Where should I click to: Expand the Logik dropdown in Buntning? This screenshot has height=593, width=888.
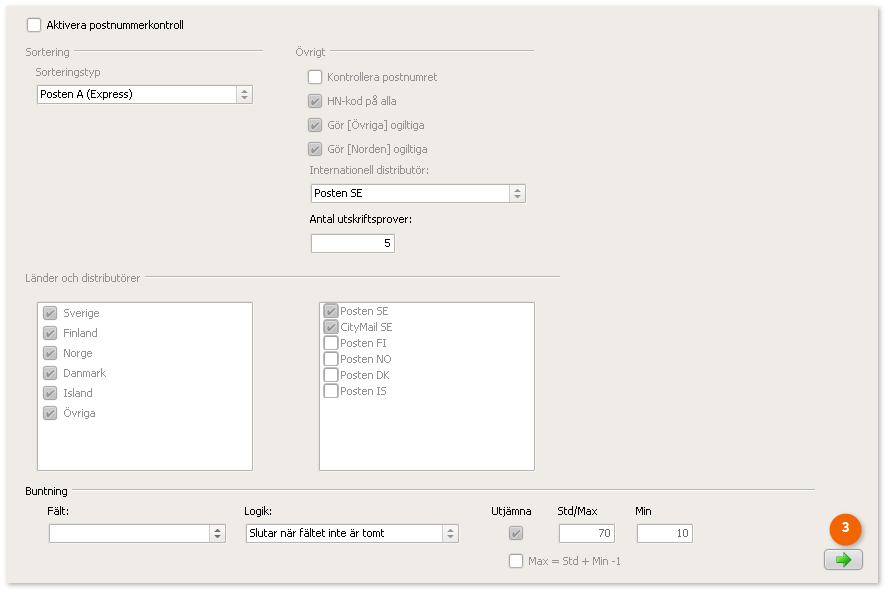point(352,534)
